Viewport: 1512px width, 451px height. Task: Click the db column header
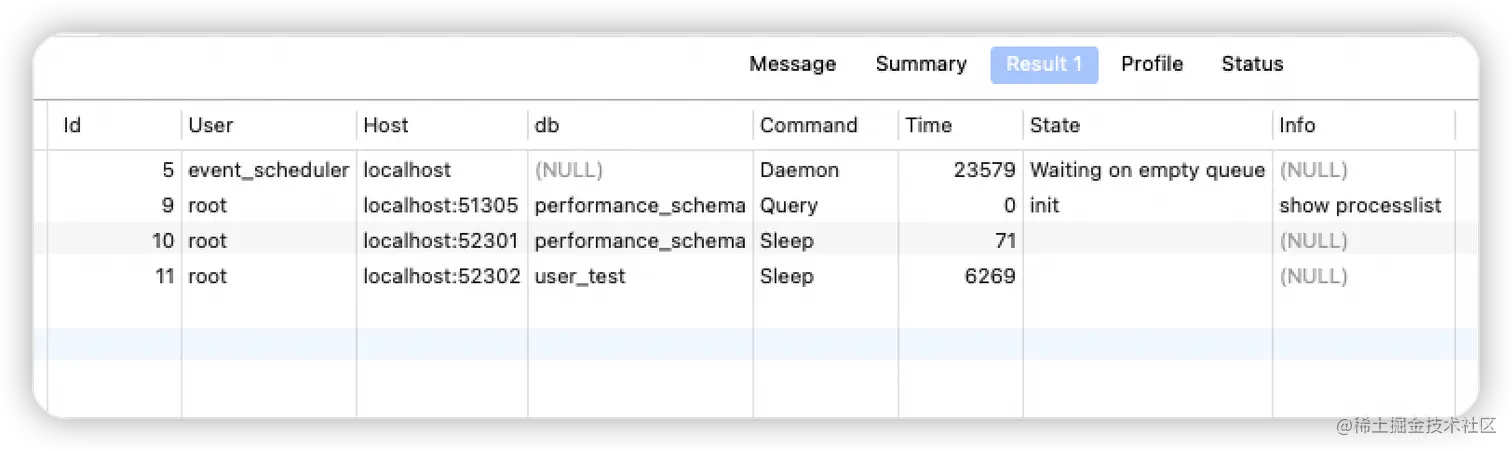640,125
